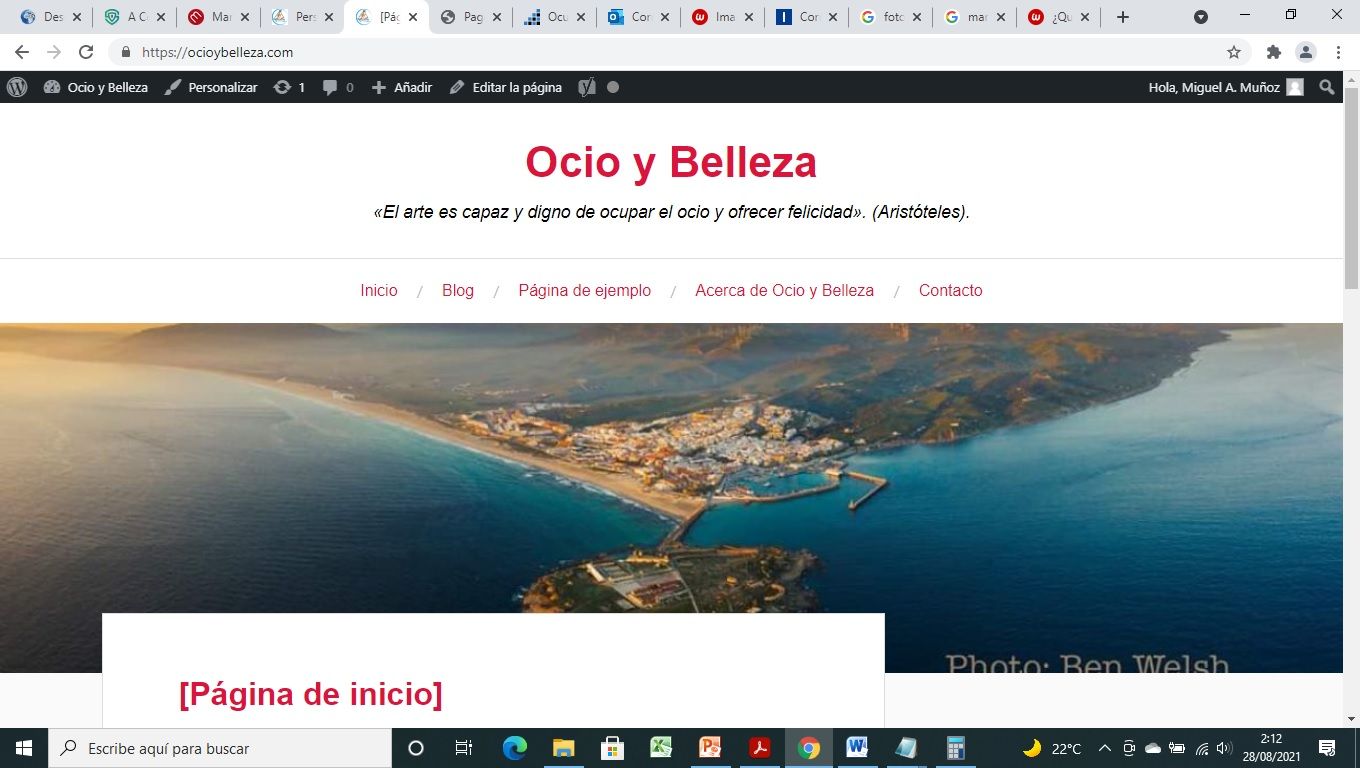Click the browser forward arrow

(x=54, y=52)
